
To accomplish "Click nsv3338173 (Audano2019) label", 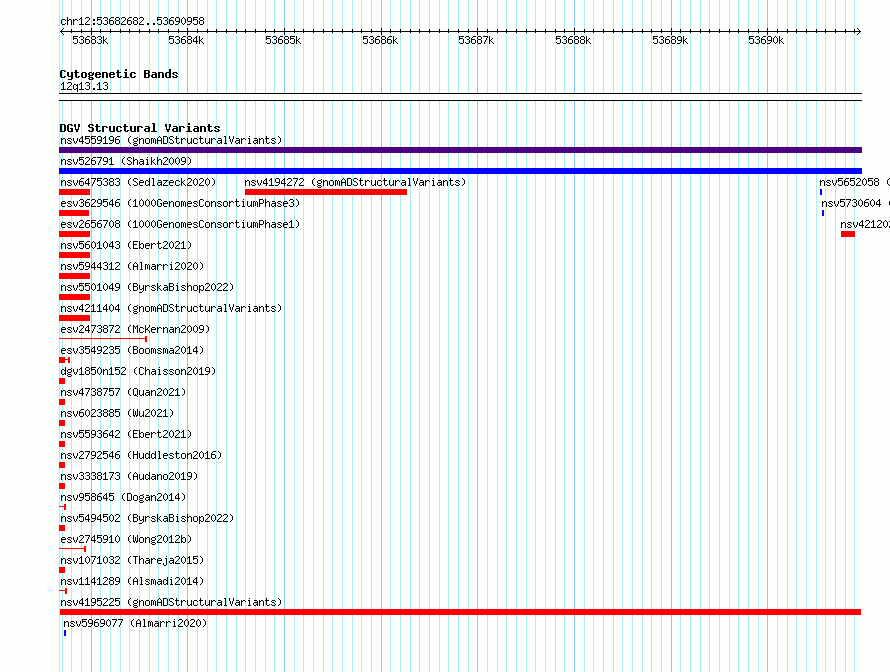I will tap(129, 476).
